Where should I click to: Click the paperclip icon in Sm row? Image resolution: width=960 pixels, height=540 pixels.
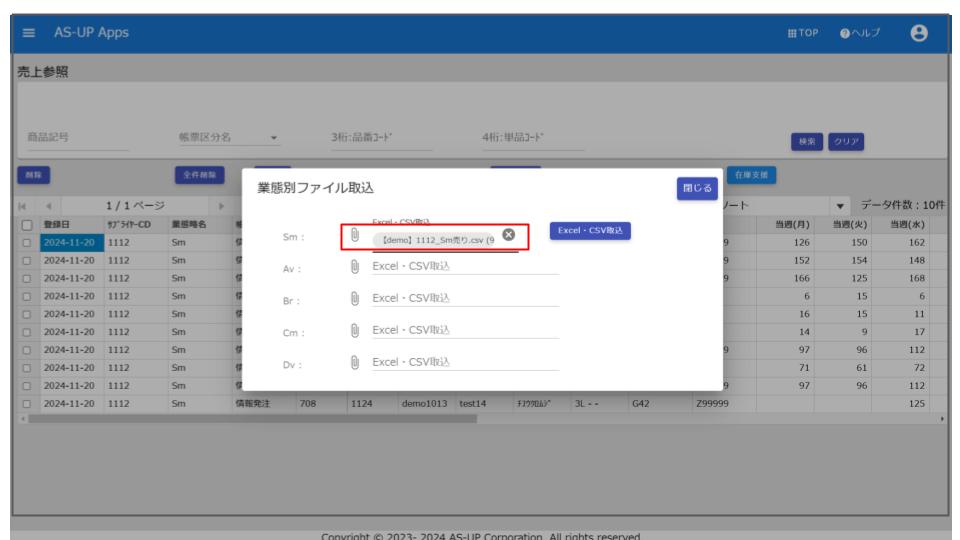click(354, 234)
